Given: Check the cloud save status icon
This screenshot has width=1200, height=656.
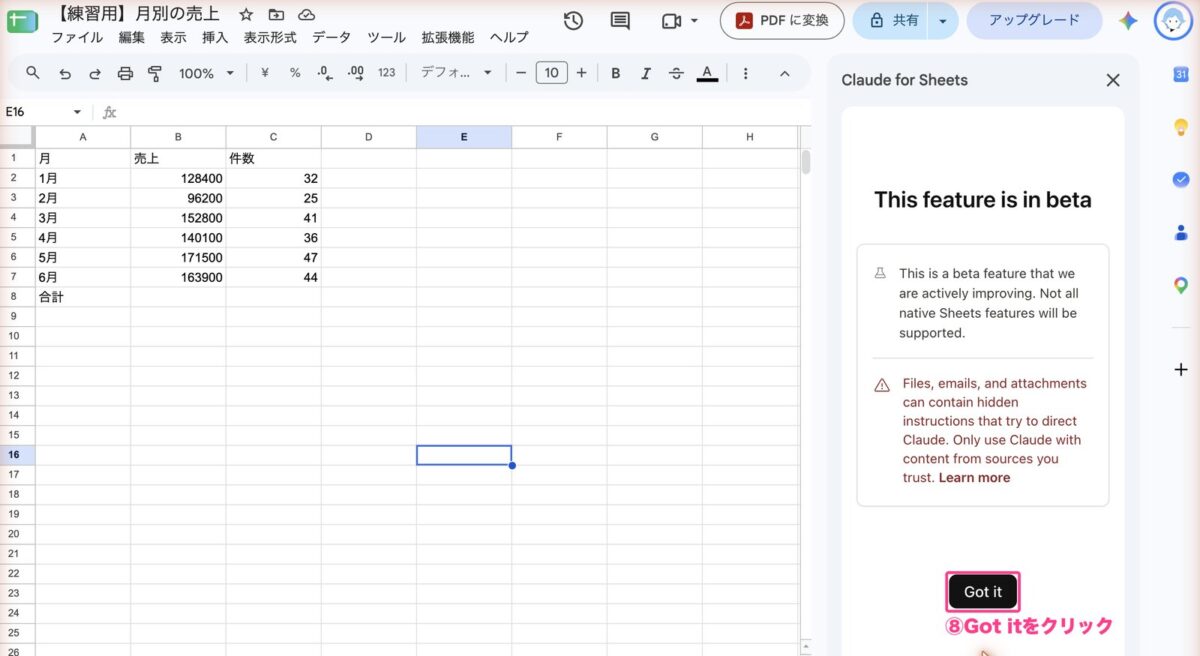Looking at the screenshot, I should tap(307, 15).
